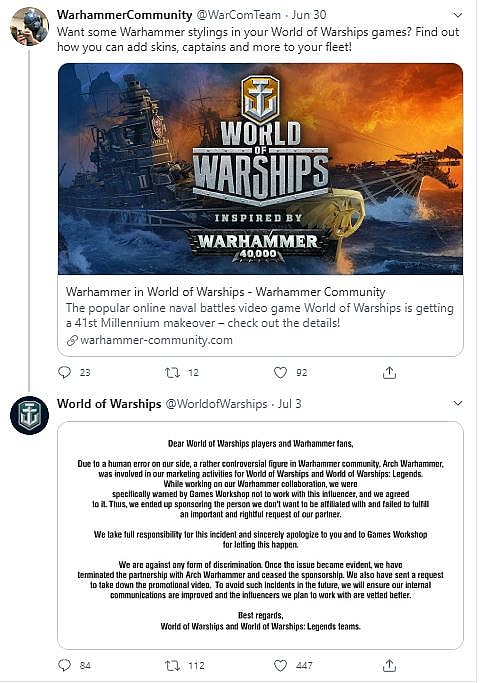Open the @WarComTeam handle

pos(239,15)
